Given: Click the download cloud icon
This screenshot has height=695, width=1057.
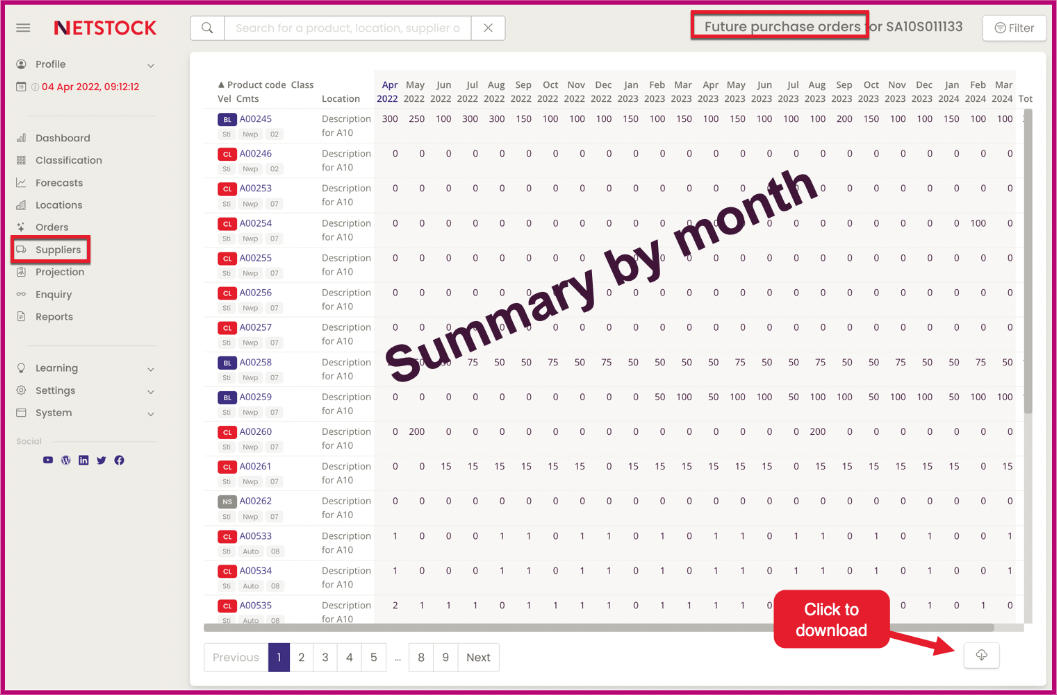Looking at the screenshot, I should (981, 655).
